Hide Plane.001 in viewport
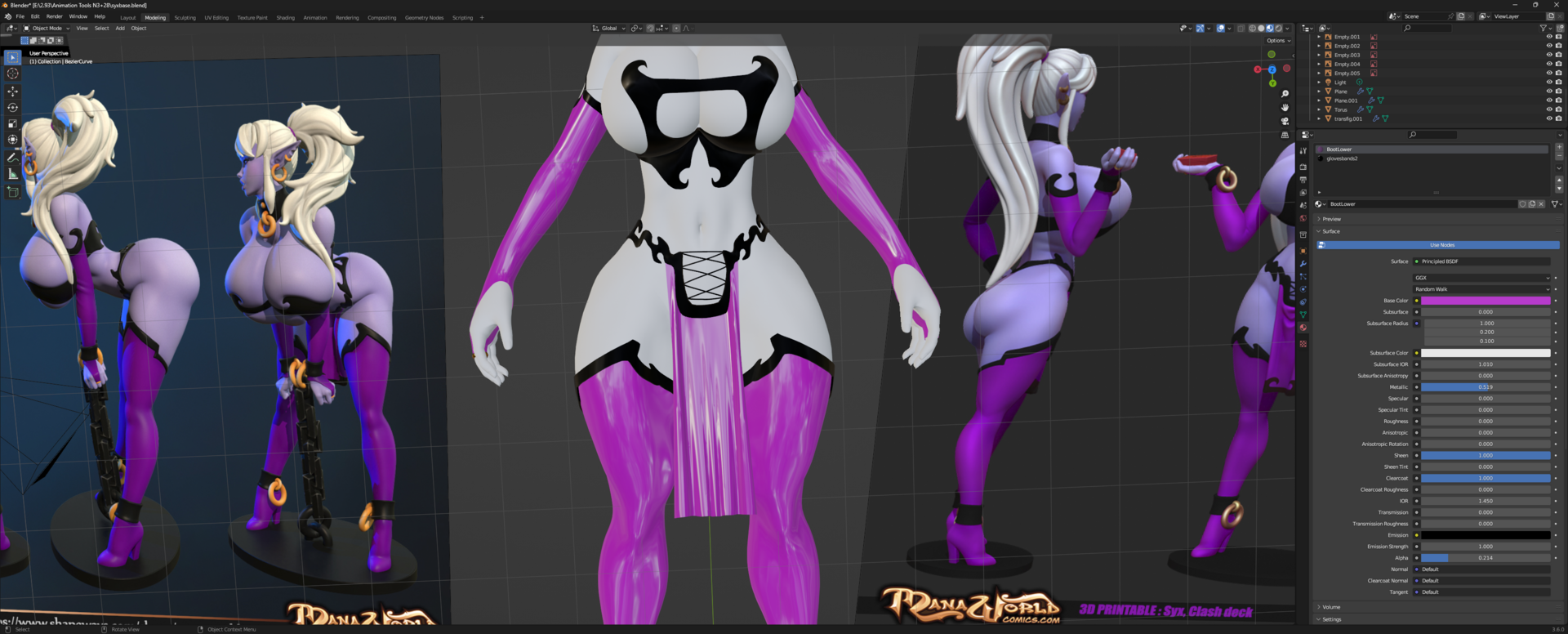This screenshot has height=634, width=1568. pos(1549,100)
